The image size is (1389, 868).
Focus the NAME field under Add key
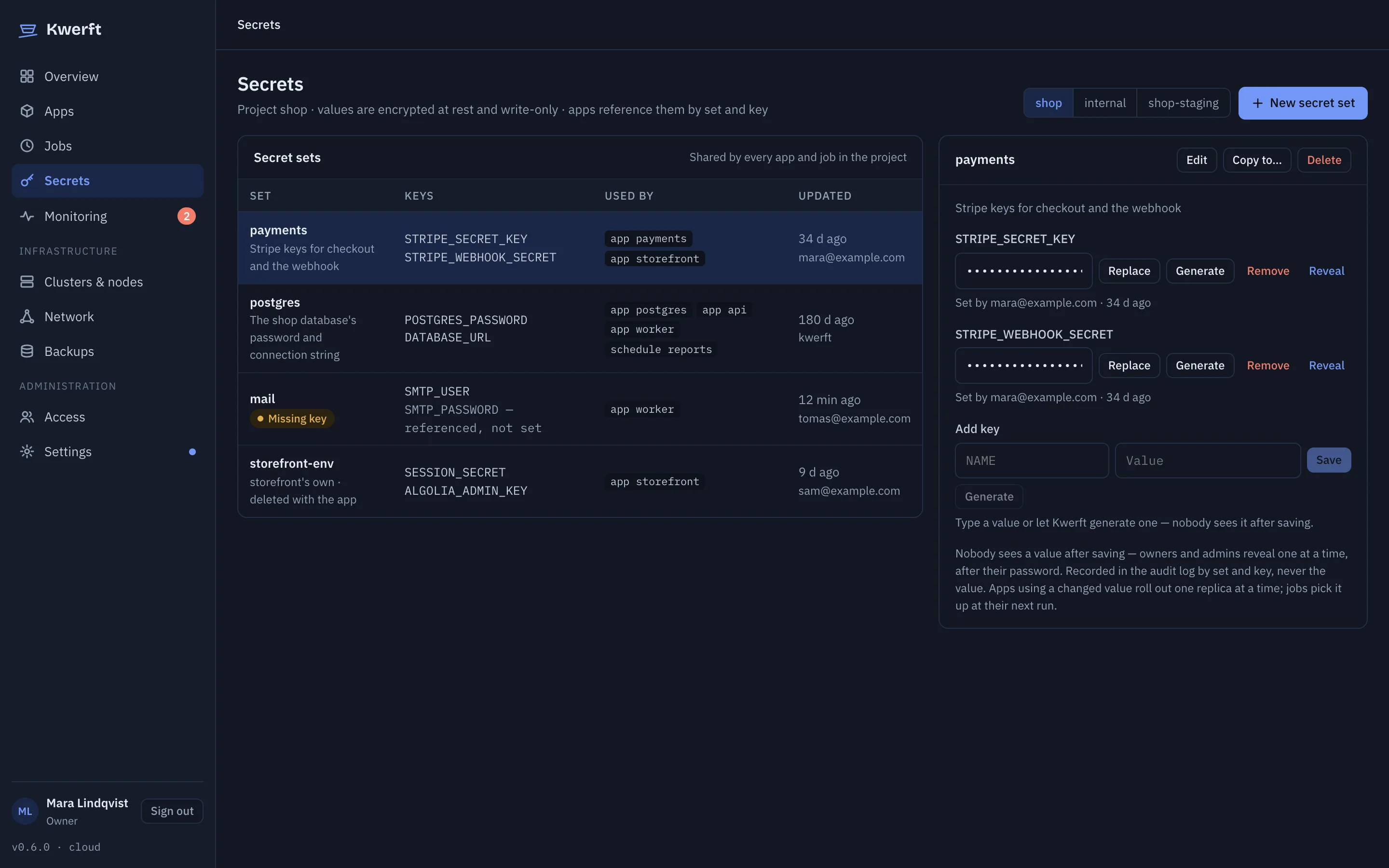pyautogui.click(x=1032, y=461)
